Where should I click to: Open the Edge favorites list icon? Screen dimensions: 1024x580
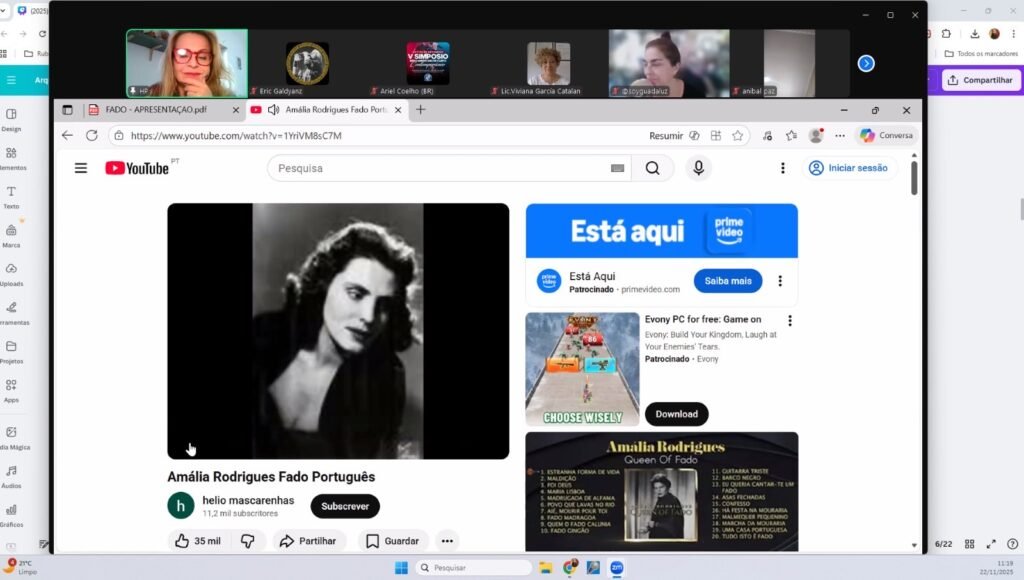792,135
